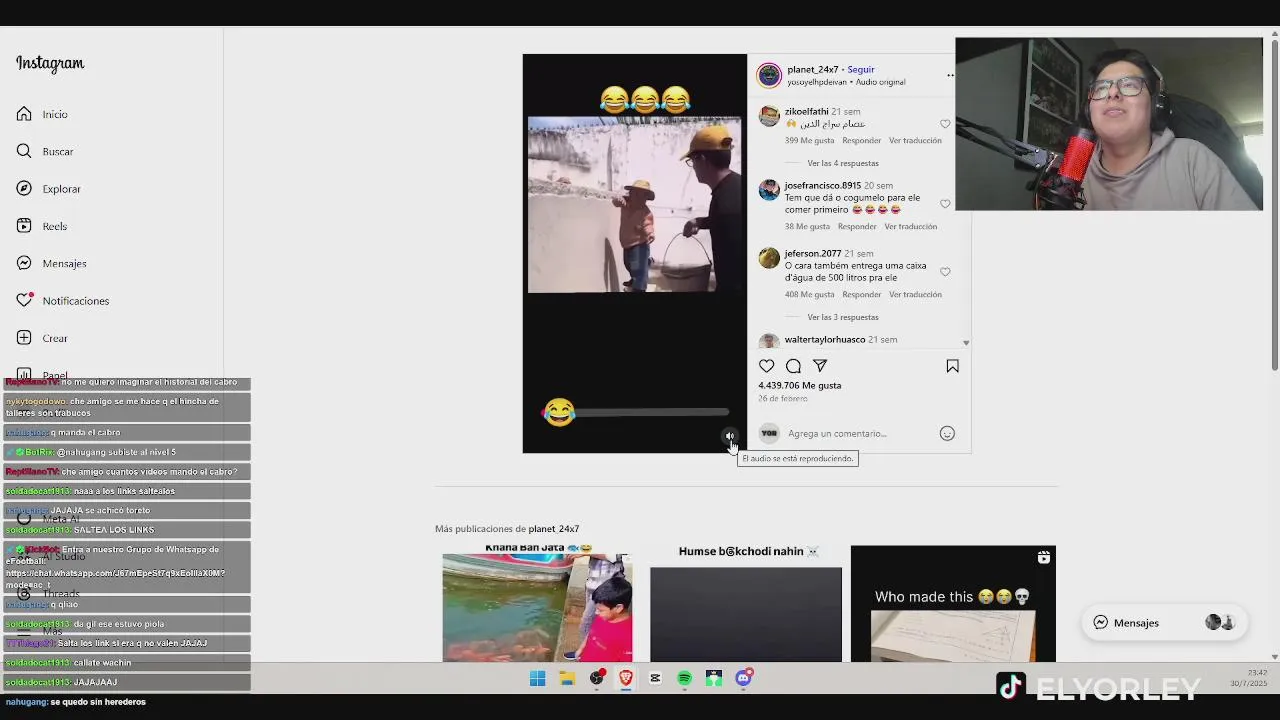Select Buscar in sidebar
This screenshot has height=720, width=1280.
(58, 151)
